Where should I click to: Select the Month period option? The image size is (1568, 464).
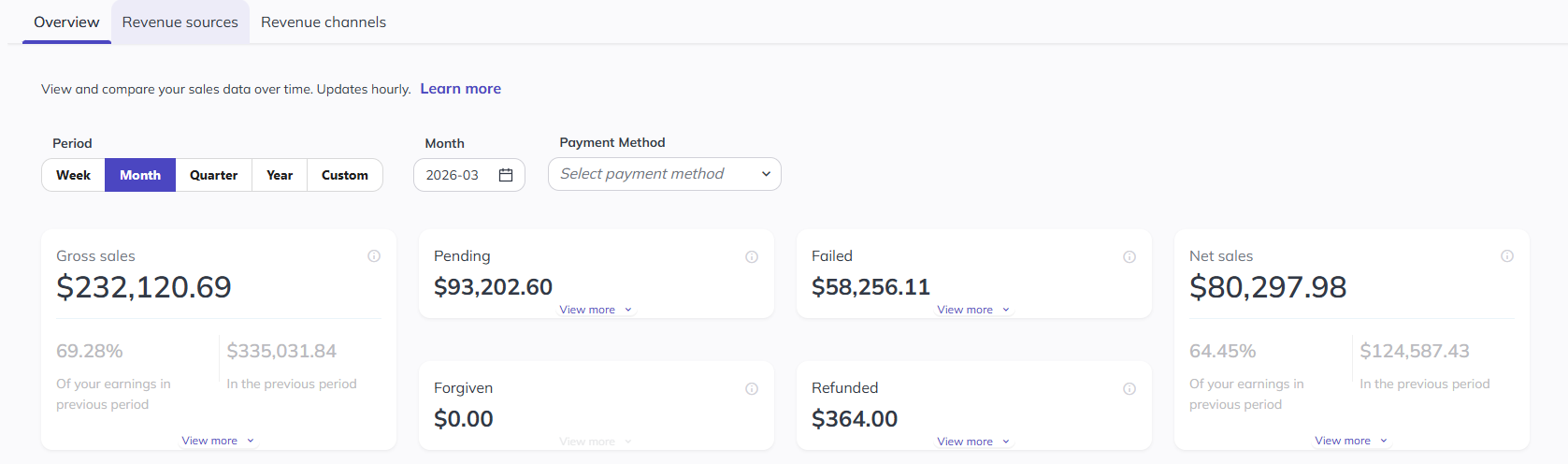point(140,175)
